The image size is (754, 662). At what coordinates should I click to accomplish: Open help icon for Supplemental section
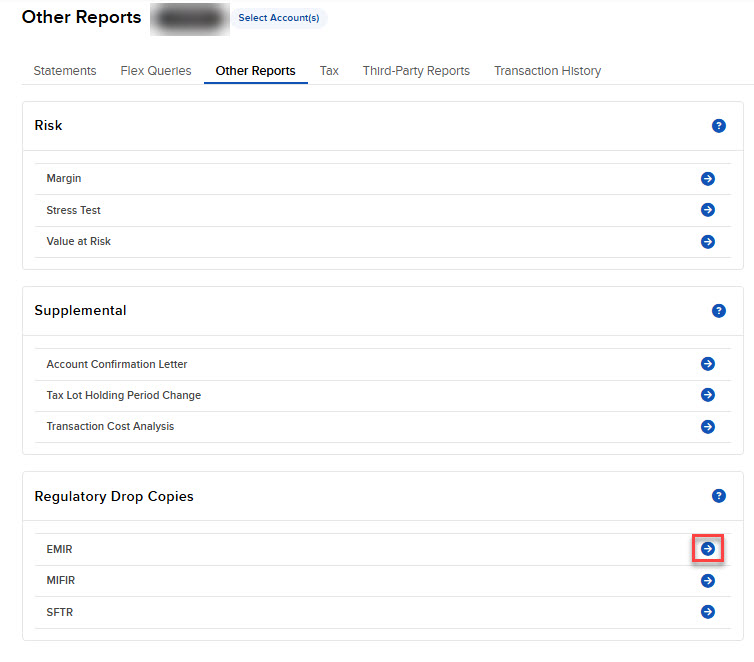[x=718, y=311]
